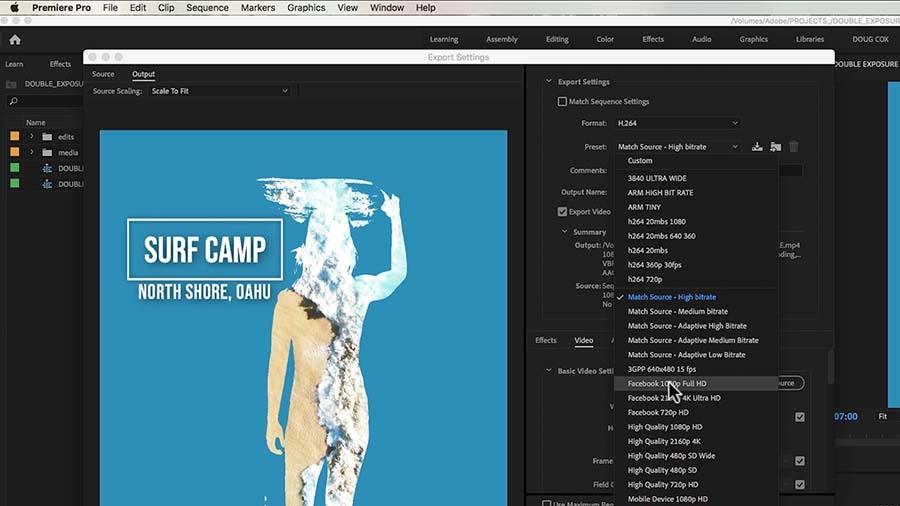Switch to the Source tab
The width and height of the screenshot is (900, 506).
coord(103,74)
